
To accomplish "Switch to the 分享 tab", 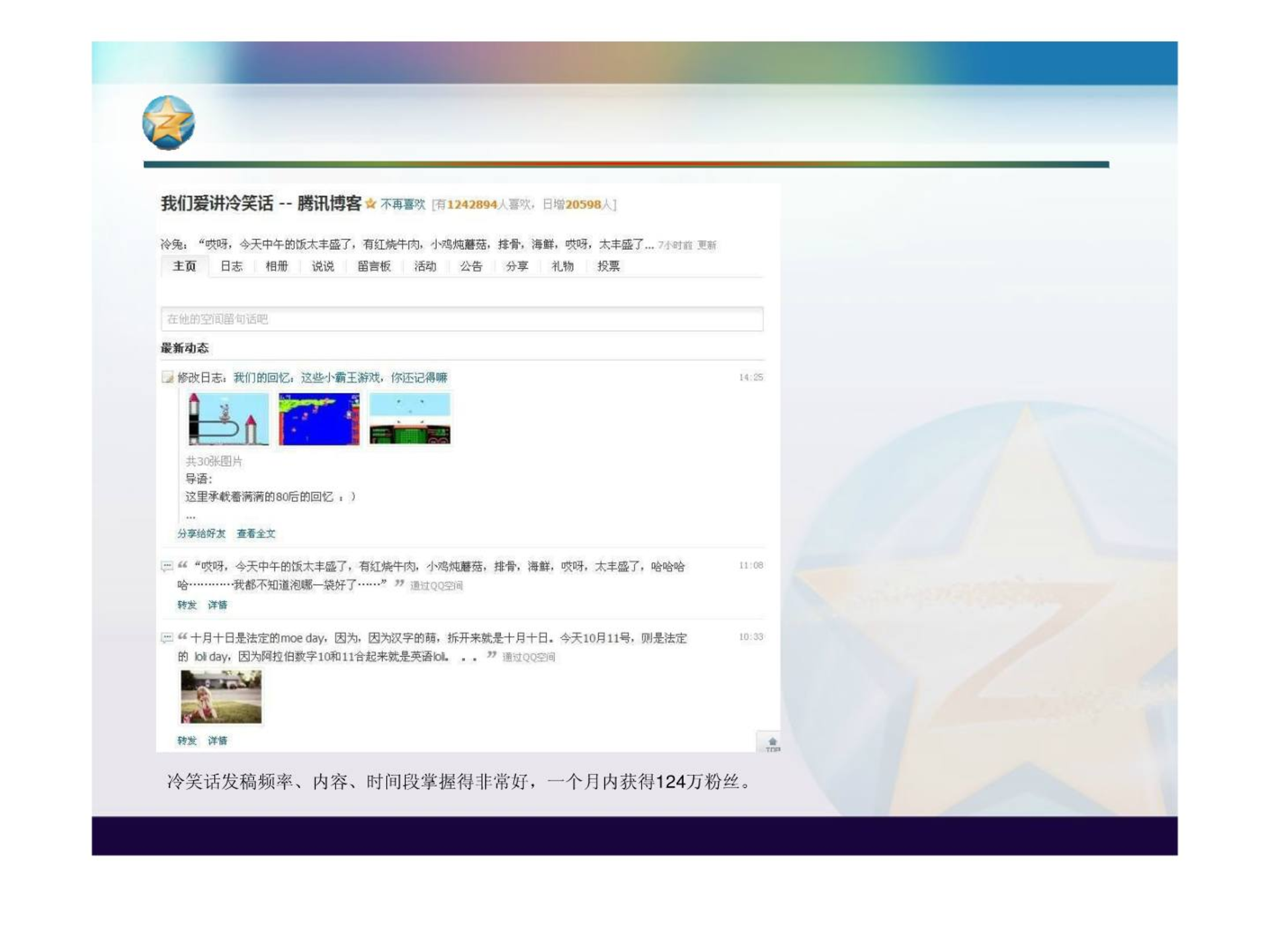I will pyautogui.click(x=517, y=266).
